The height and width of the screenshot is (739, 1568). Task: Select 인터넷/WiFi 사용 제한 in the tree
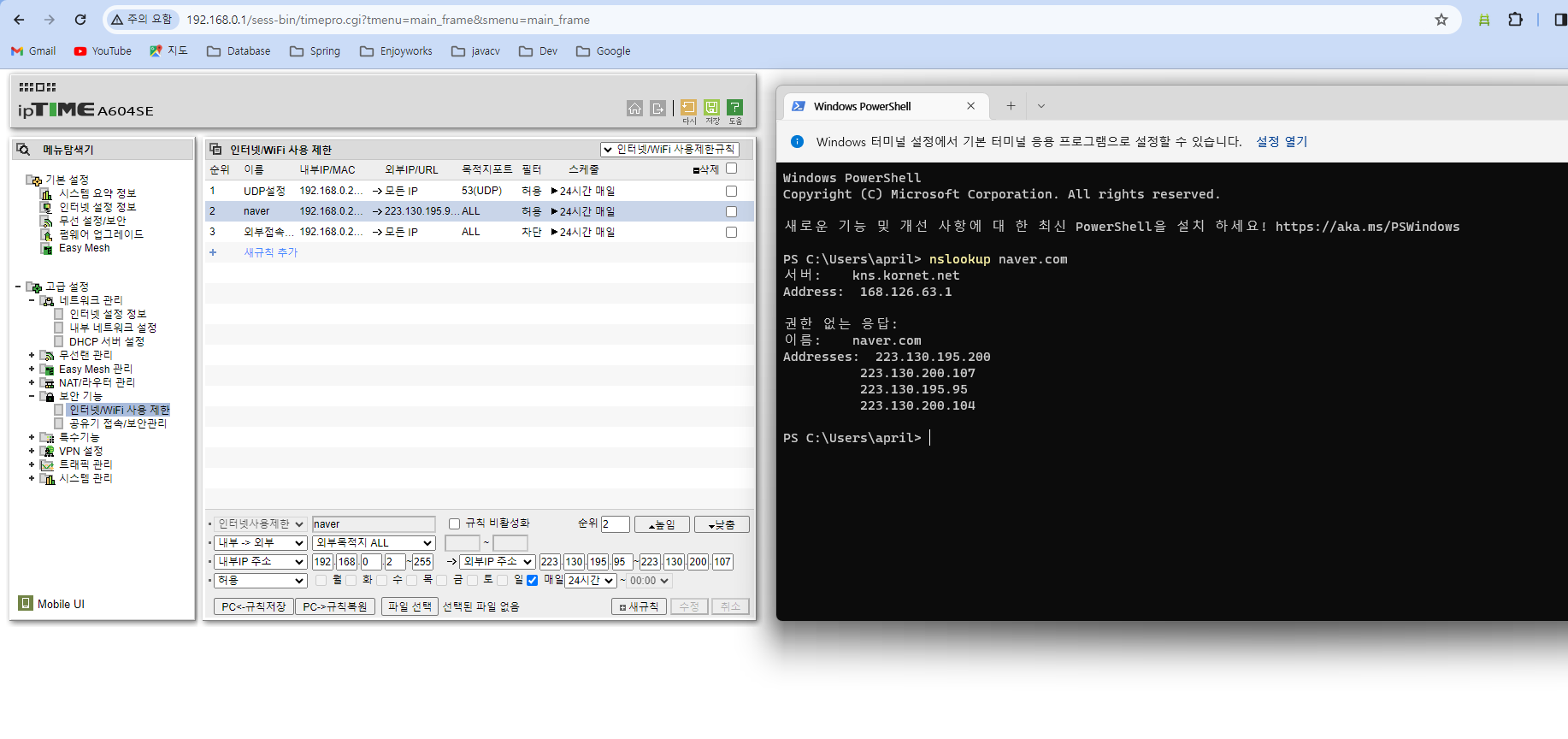[x=119, y=410]
